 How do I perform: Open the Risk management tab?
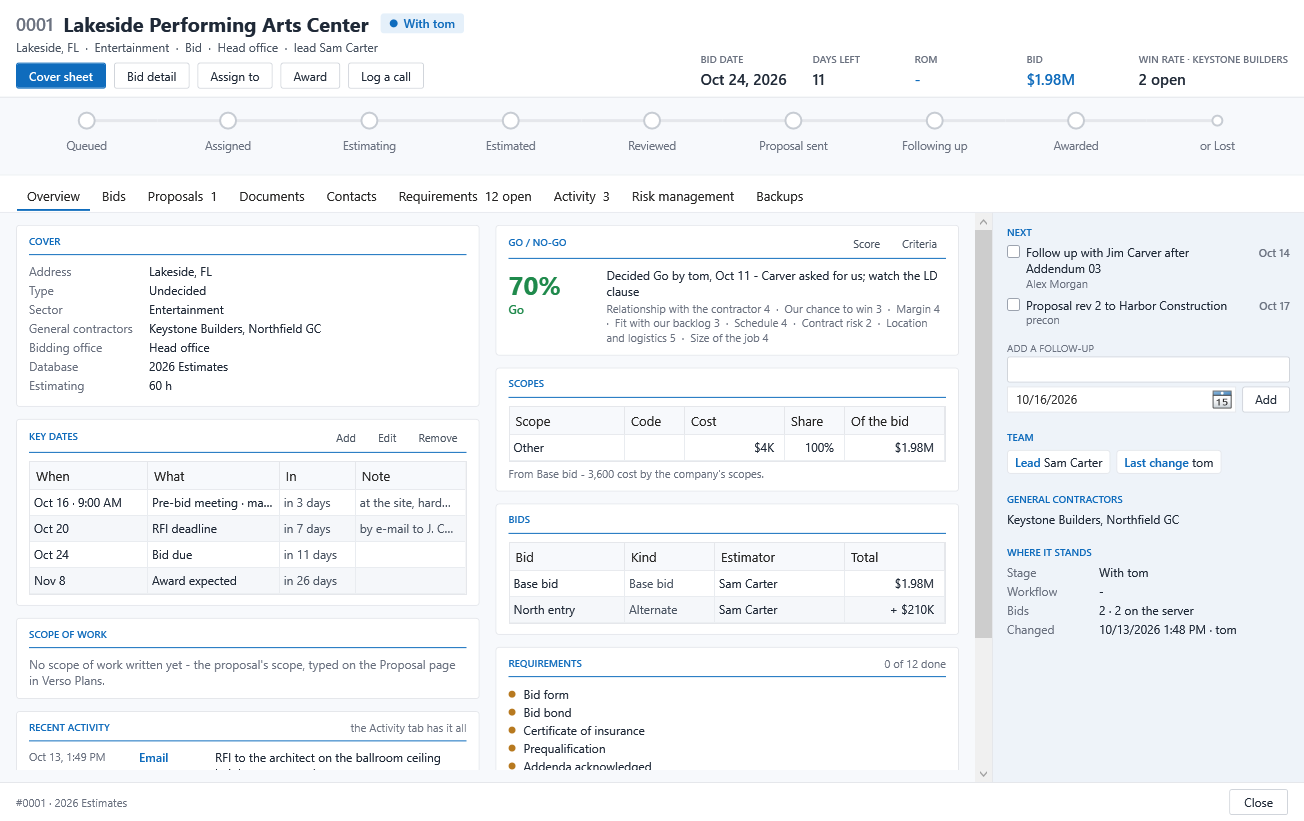pos(683,197)
